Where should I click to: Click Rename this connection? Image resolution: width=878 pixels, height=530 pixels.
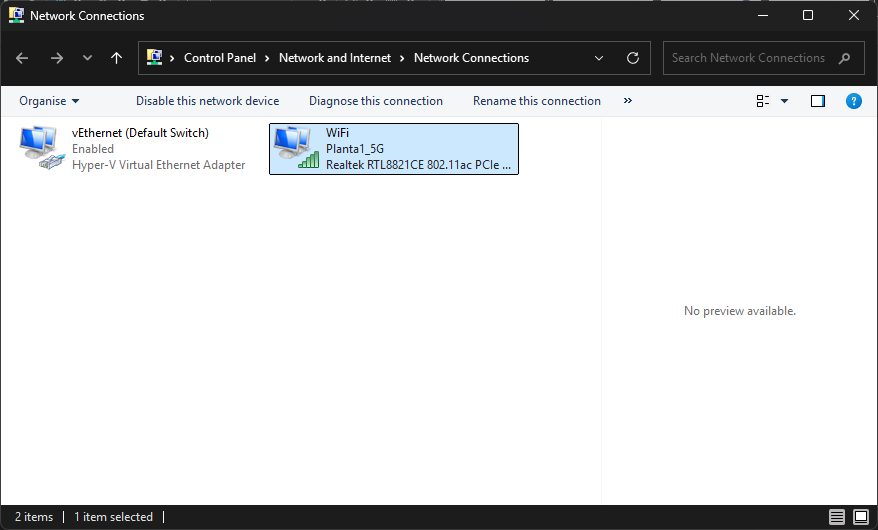(536, 101)
